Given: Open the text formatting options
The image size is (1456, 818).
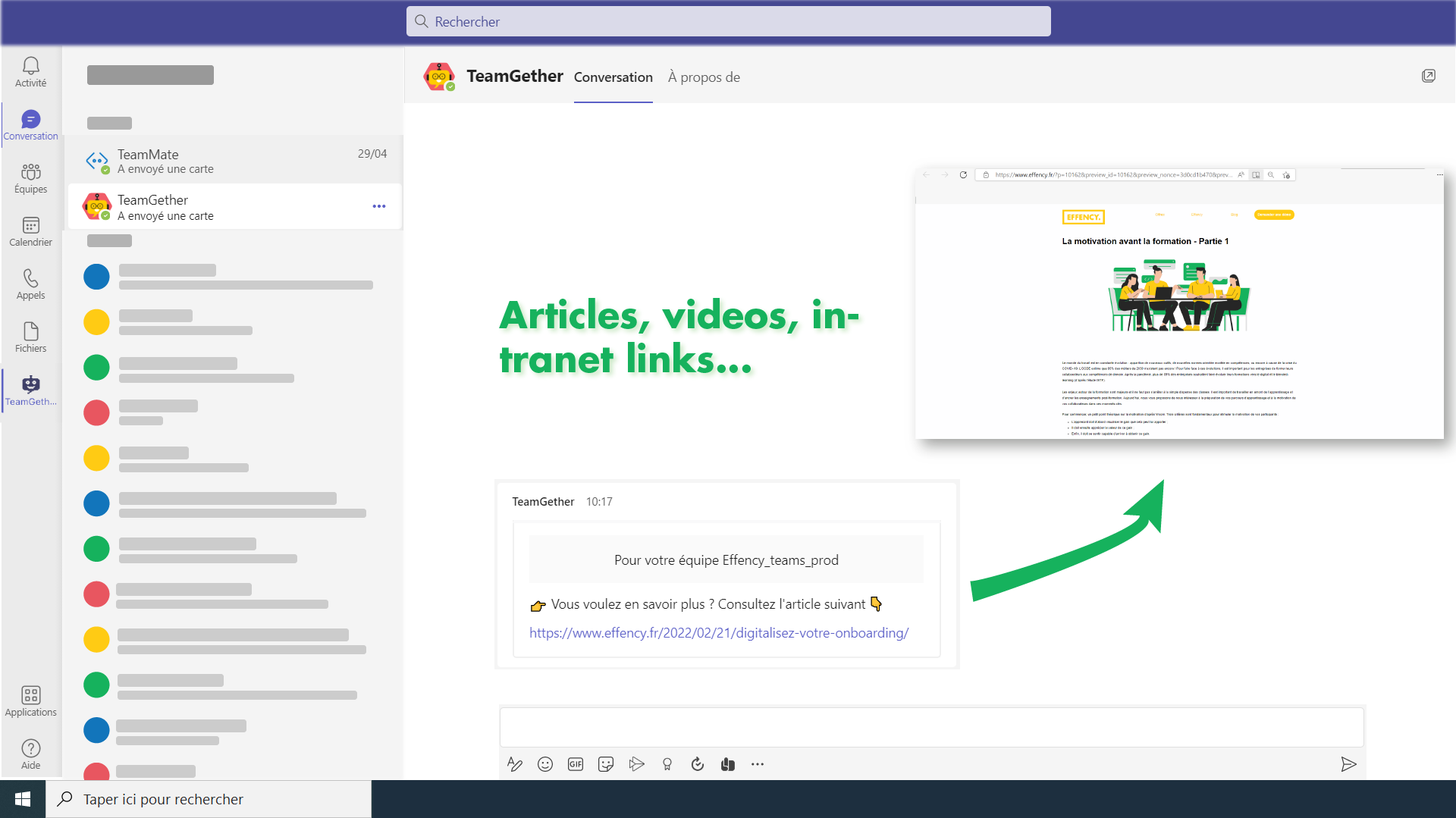Looking at the screenshot, I should [x=515, y=764].
